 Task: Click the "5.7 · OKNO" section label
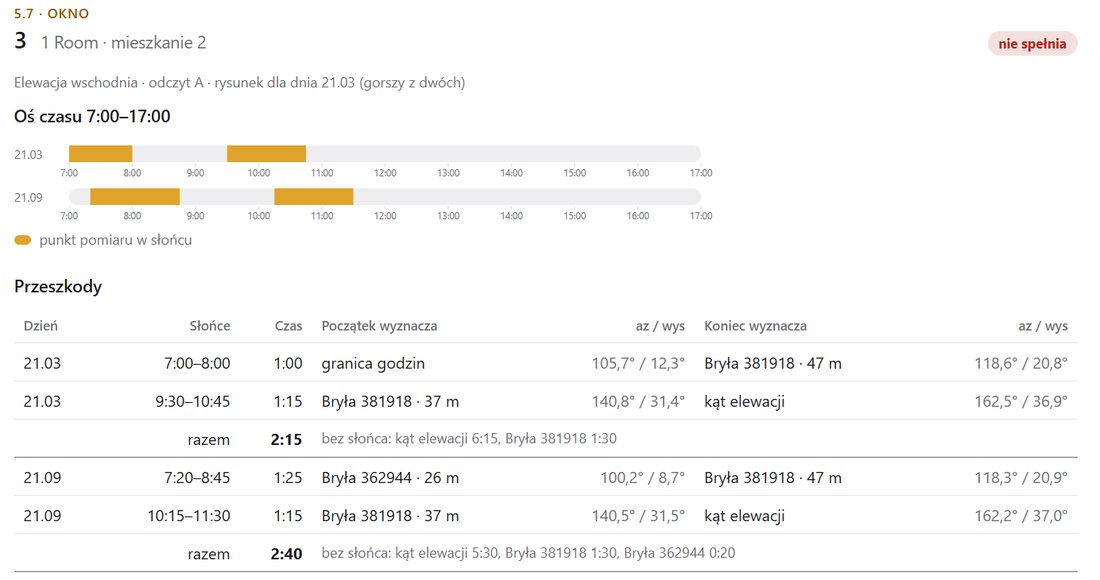coord(51,13)
